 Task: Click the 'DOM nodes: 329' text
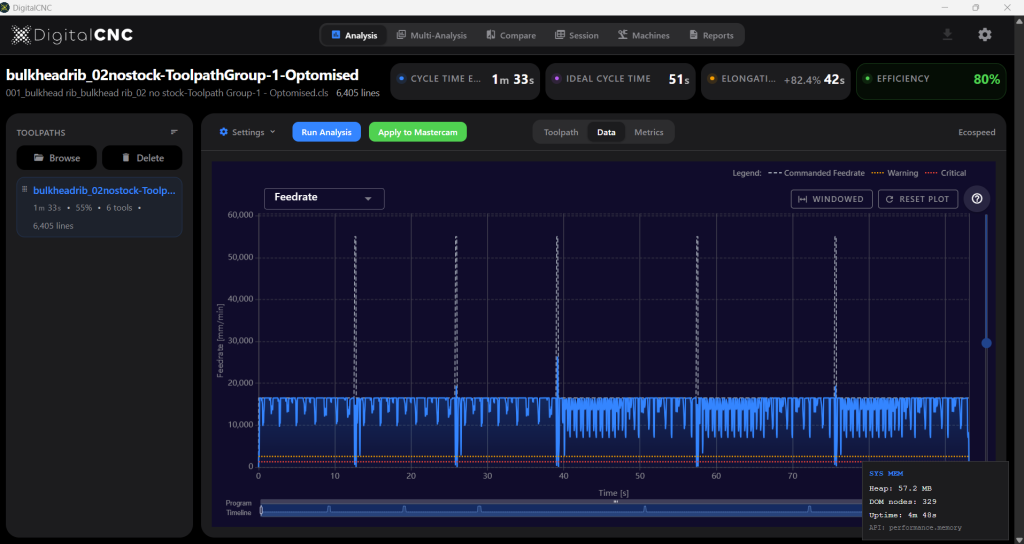(903, 502)
